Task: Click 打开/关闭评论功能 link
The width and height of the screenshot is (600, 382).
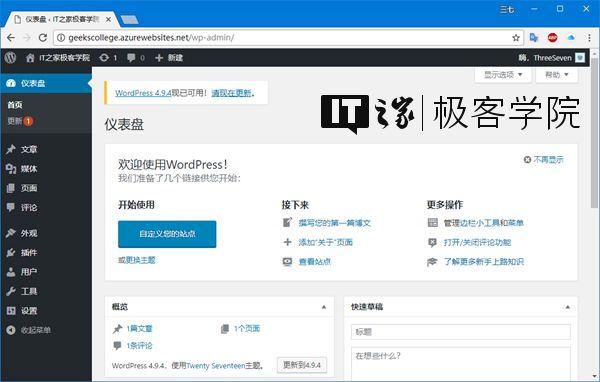Action: pyautogui.click(x=477, y=242)
